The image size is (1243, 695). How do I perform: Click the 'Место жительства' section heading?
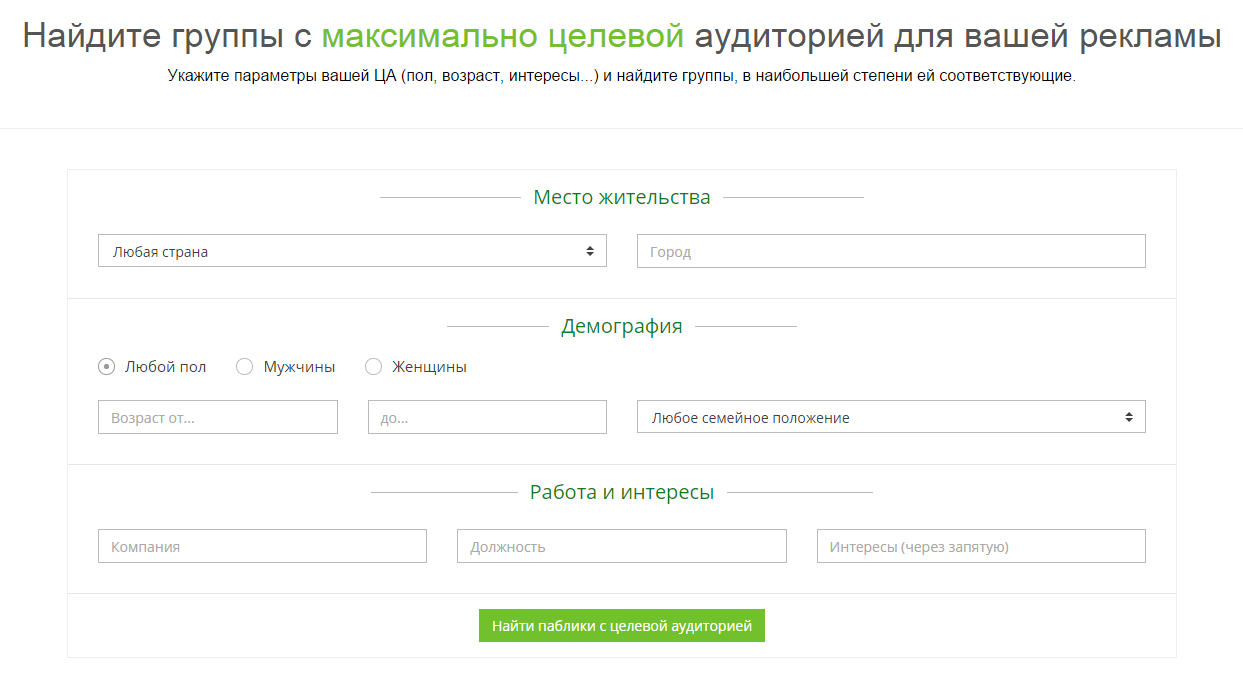click(x=621, y=197)
